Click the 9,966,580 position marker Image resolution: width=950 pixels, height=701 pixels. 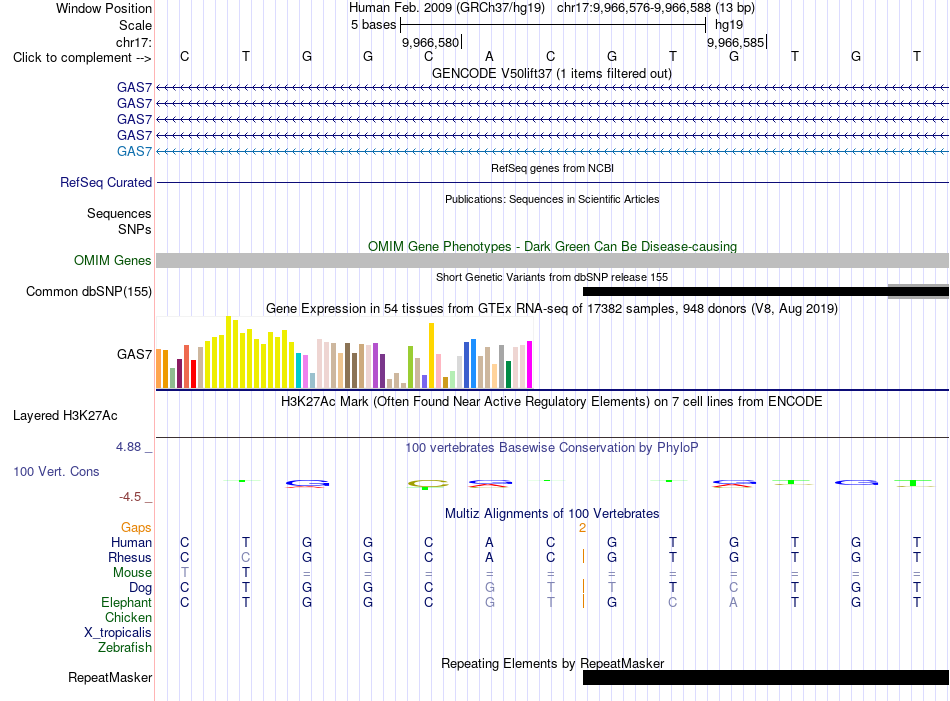click(x=431, y=42)
